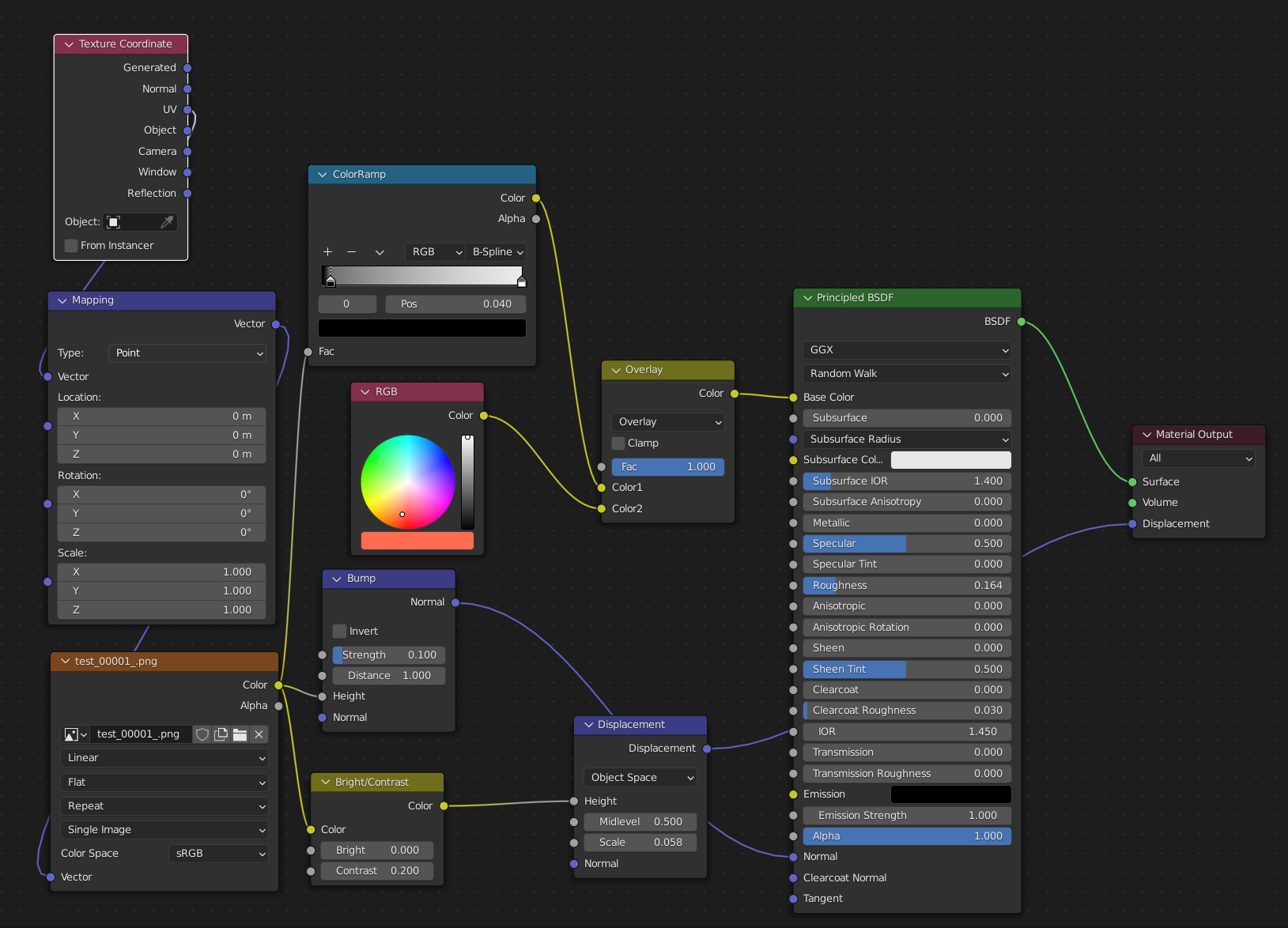Unlink image with the X icon
1288x928 pixels.
pyautogui.click(x=259, y=734)
